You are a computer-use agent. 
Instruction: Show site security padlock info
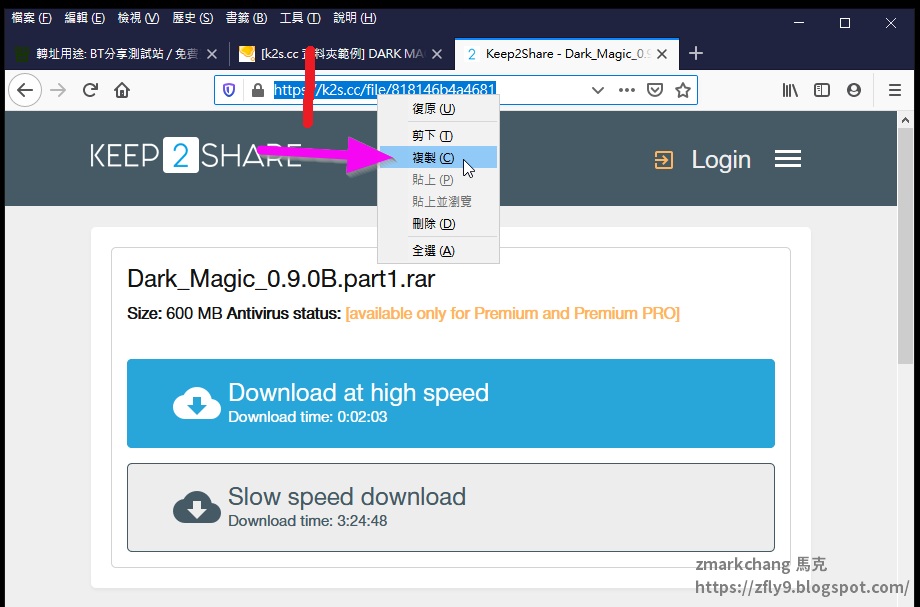257,90
